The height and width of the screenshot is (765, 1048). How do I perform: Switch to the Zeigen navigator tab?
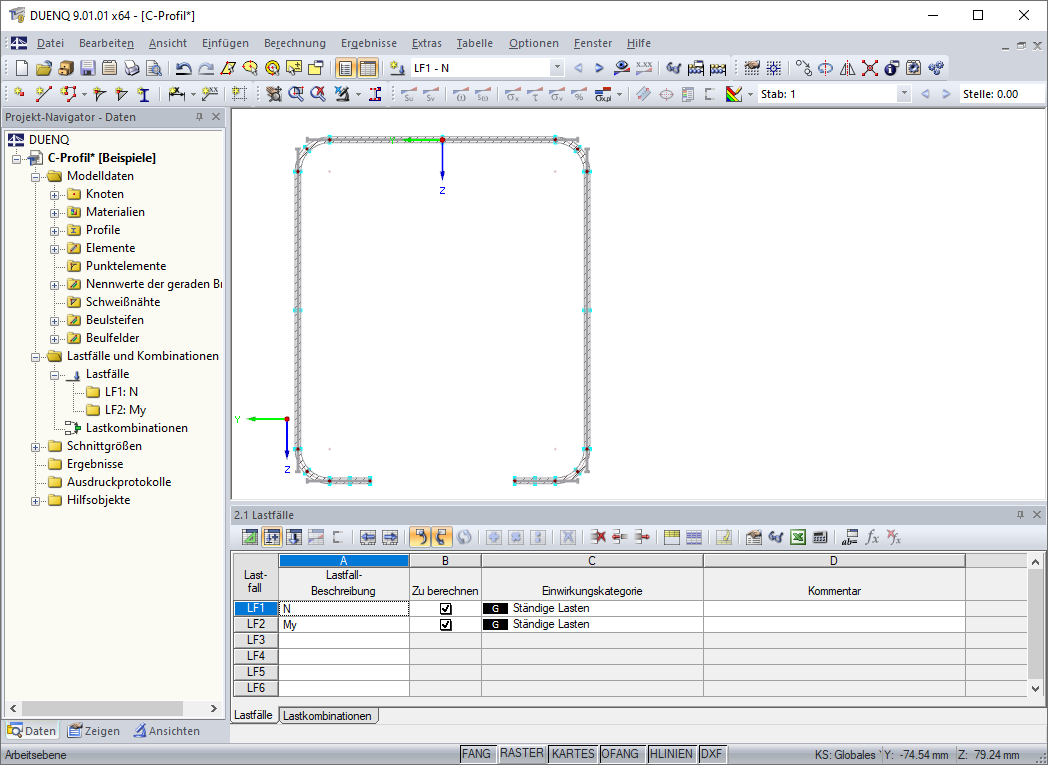(x=94, y=730)
